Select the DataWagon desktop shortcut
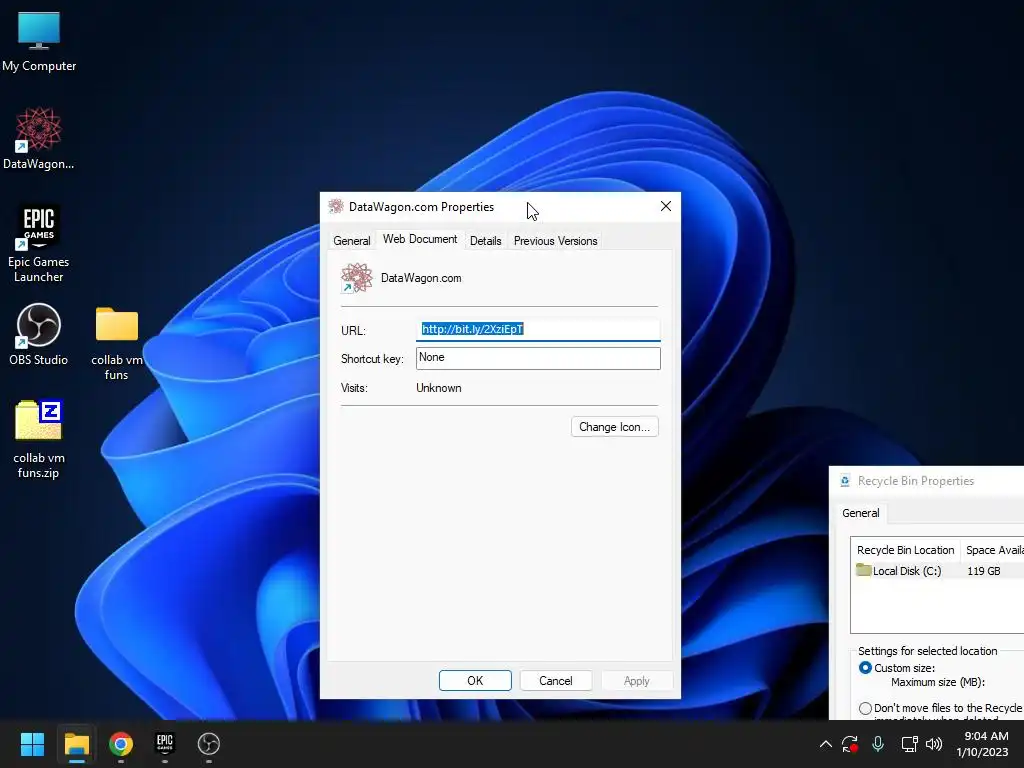This screenshot has width=1024, height=768. click(x=39, y=138)
